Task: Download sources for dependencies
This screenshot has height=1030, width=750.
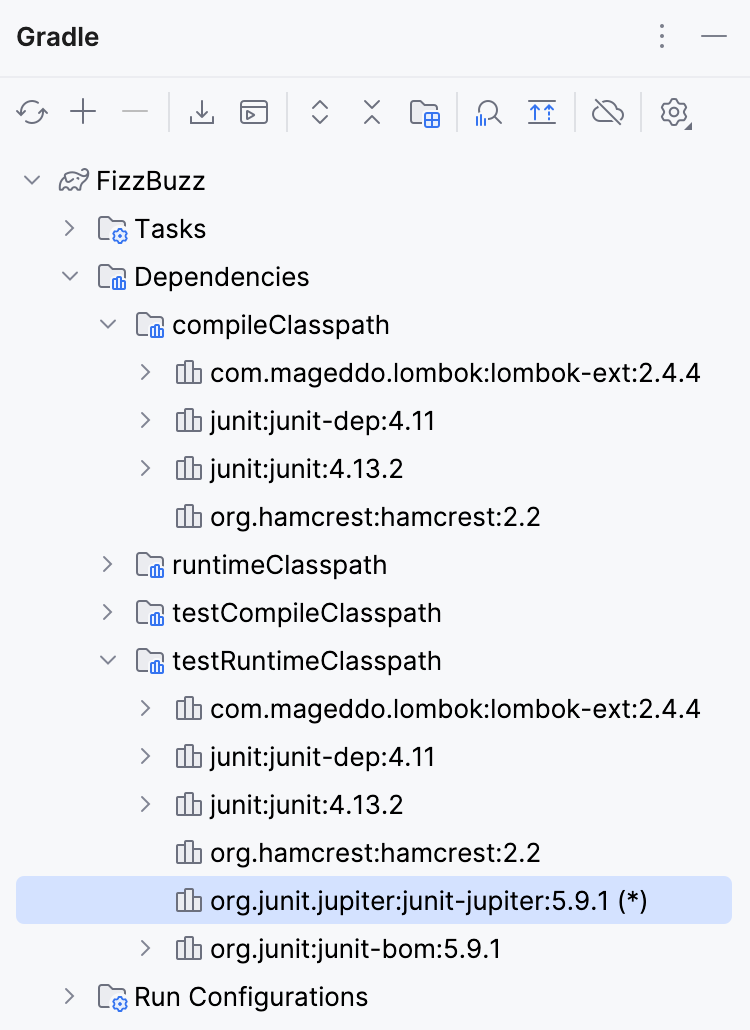Action: coord(202,113)
